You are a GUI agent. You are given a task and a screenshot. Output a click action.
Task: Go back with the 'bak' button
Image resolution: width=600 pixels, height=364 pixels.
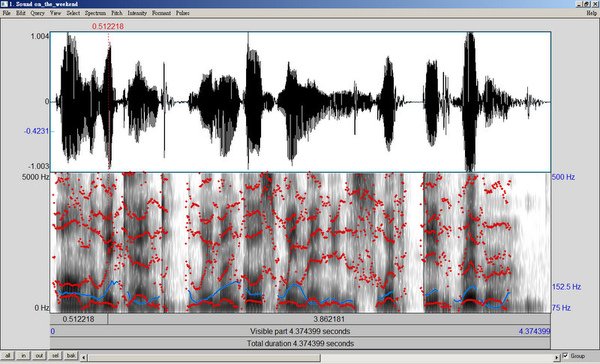pos(71,356)
